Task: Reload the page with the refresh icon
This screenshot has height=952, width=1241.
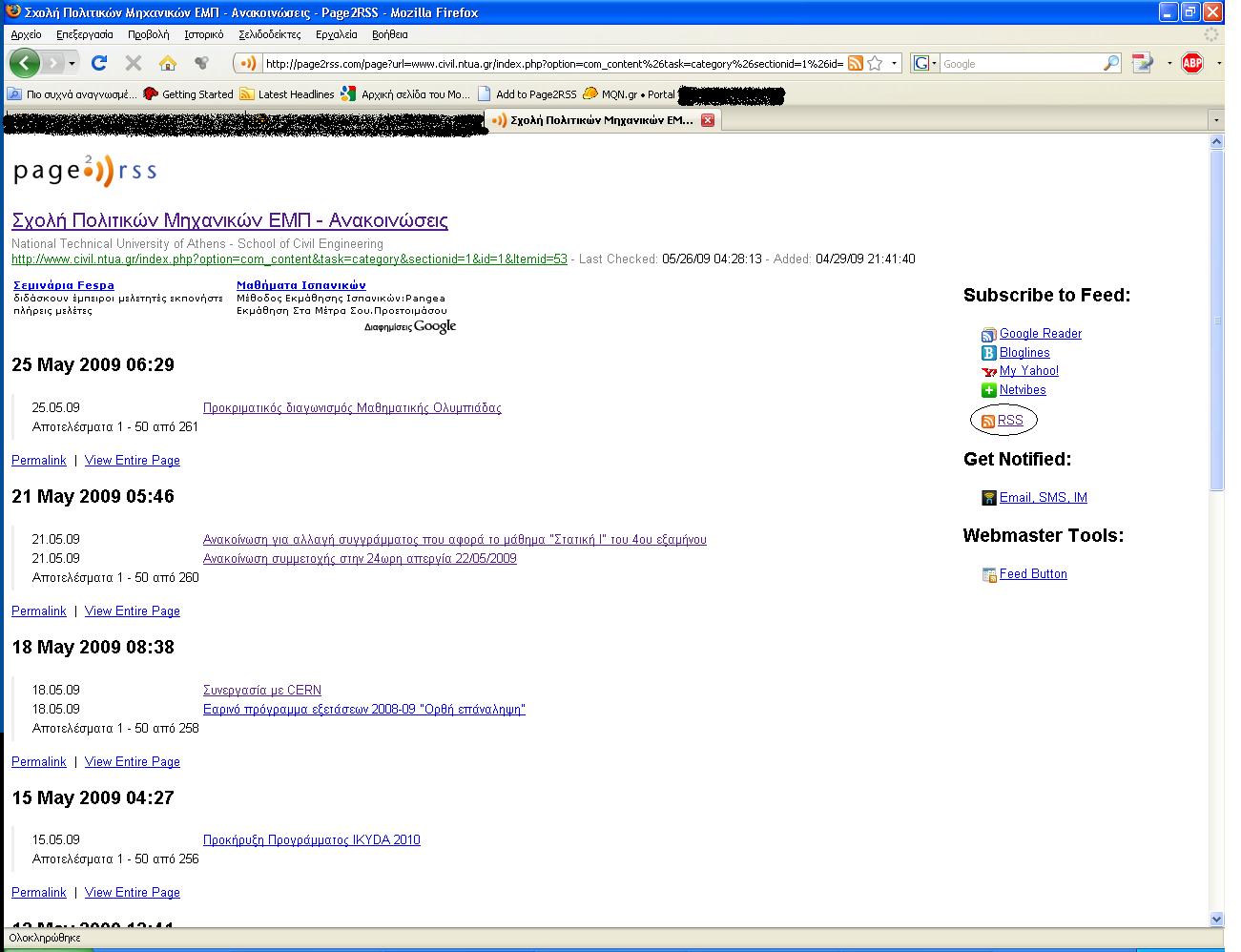Action: click(98, 63)
